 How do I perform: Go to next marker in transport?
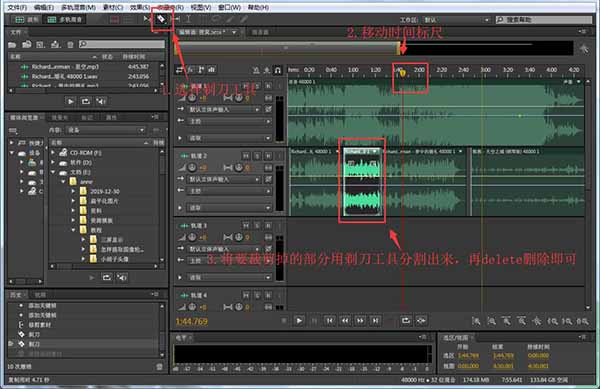(x=376, y=321)
